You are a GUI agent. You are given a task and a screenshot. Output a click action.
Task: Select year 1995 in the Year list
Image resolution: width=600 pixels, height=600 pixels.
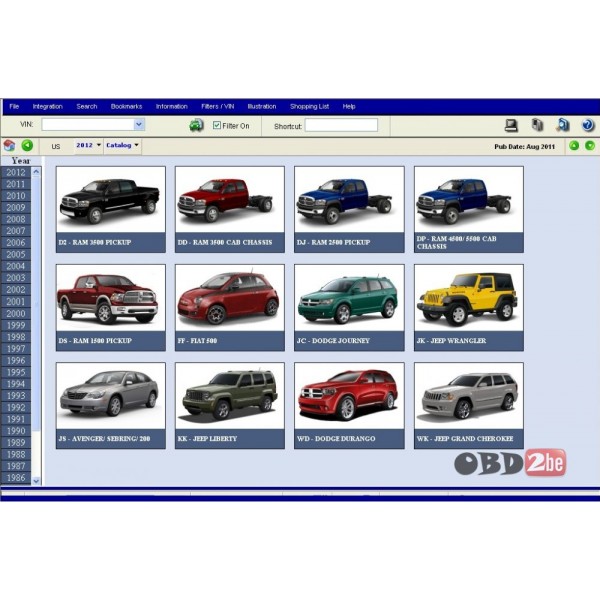click(16, 373)
